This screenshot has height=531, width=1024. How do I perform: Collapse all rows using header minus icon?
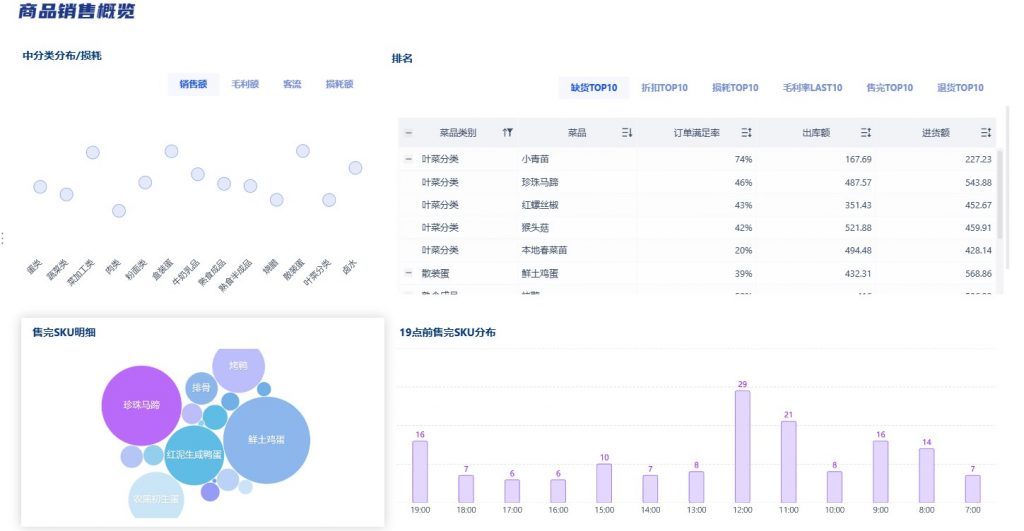tap(408, 133)
